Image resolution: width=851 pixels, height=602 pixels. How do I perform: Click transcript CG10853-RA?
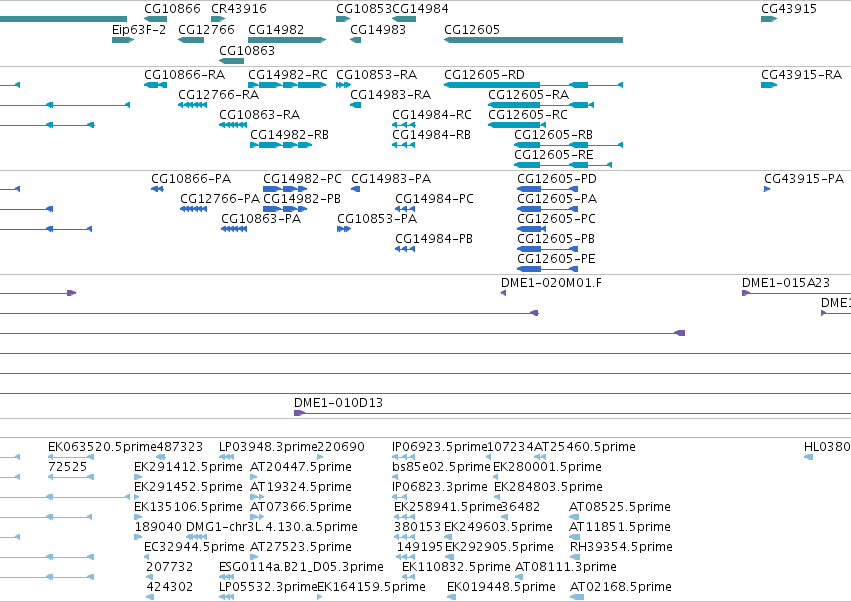pos(377,74)
